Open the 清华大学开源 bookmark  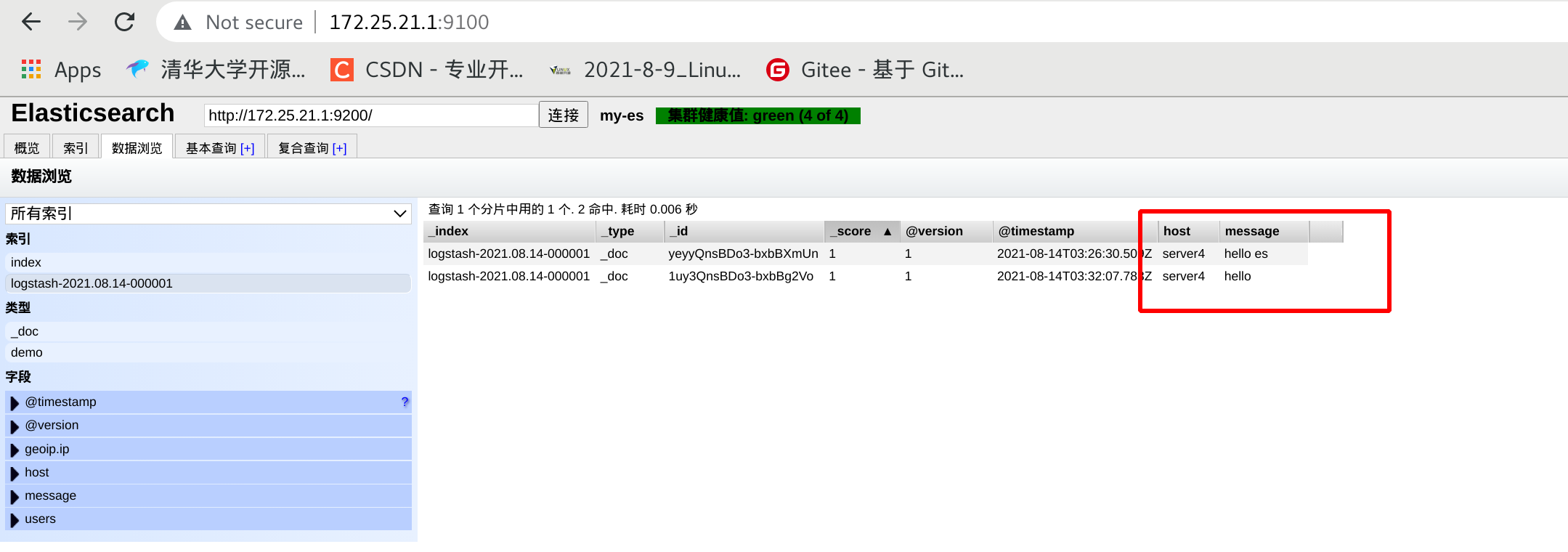pyautogui.click(x=215, y=69)
